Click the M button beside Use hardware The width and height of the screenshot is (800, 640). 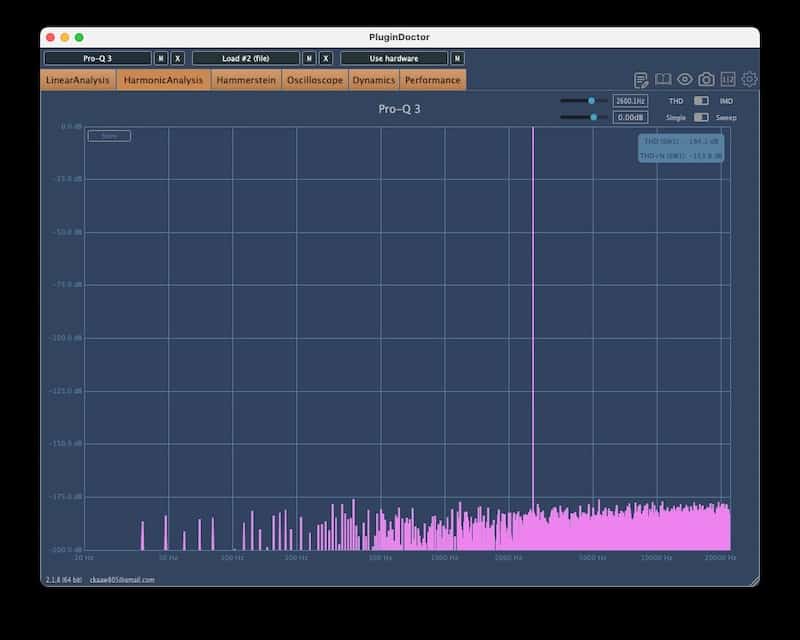(457, 58)
